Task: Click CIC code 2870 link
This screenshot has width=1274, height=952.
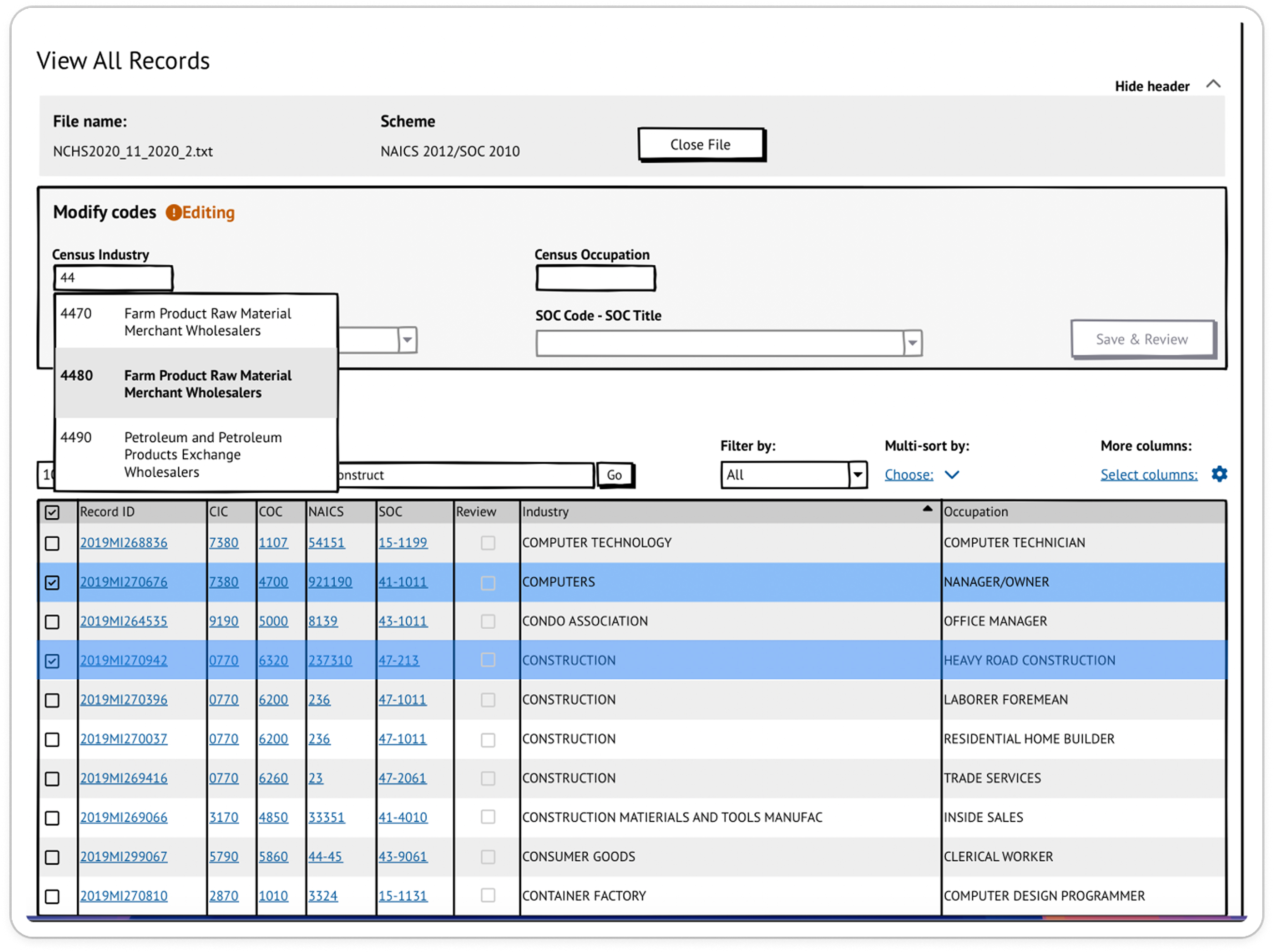Action: tap(223, 896)
